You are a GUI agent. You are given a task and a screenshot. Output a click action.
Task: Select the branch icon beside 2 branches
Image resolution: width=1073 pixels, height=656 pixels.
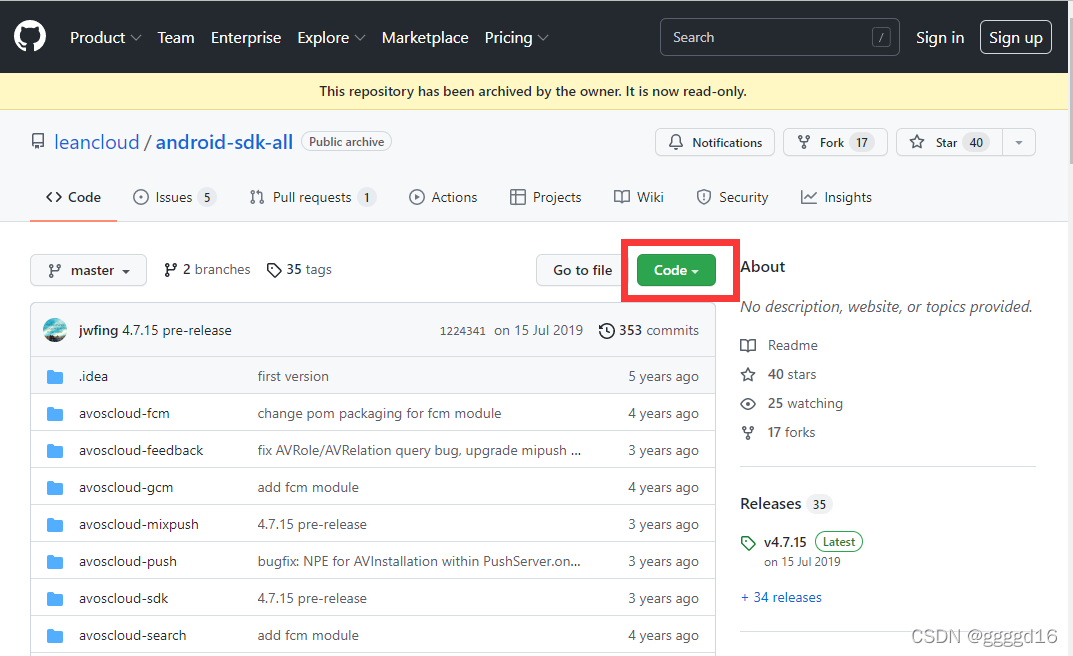pyautogui.click(x=170, y=270)
